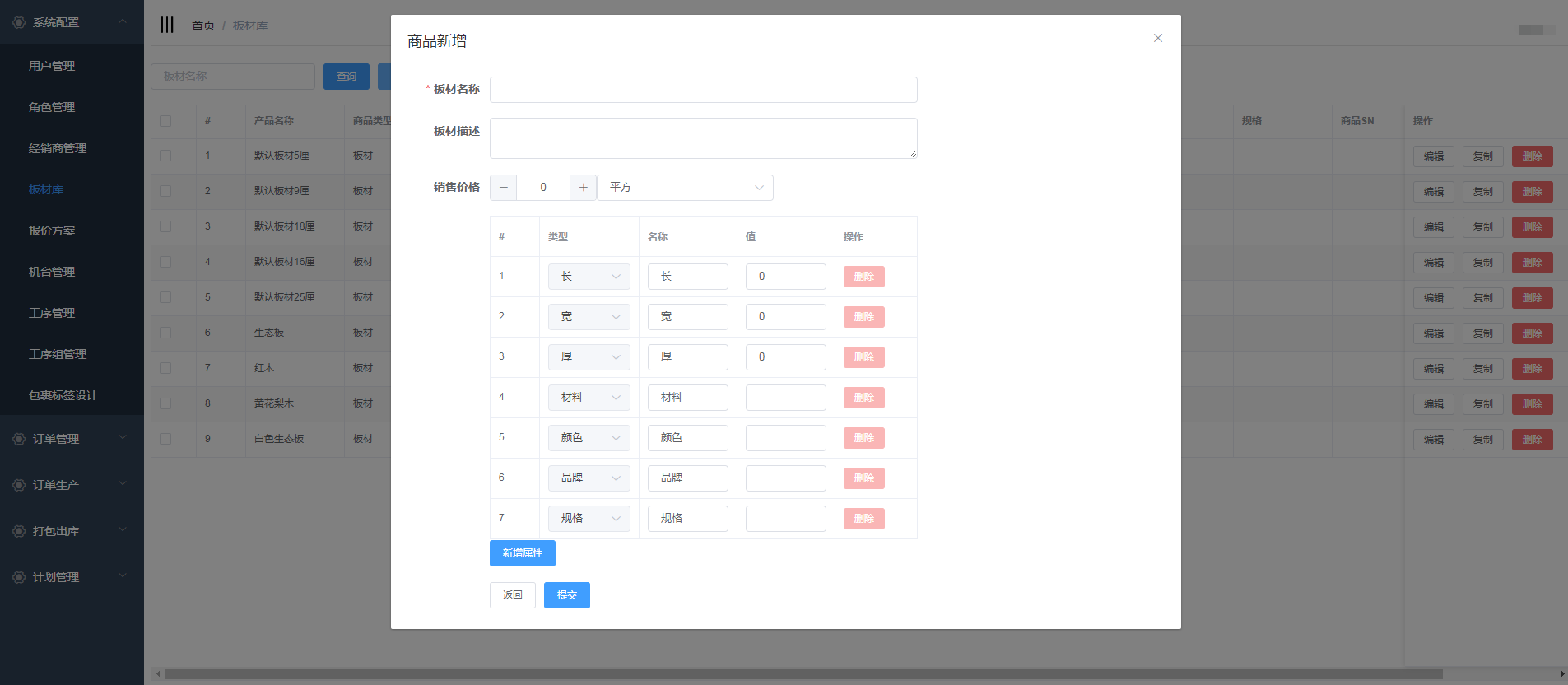Select 报价方案 from the sidebar menu
This screenshot has height=685, width=1568.
tap(52, 231)
